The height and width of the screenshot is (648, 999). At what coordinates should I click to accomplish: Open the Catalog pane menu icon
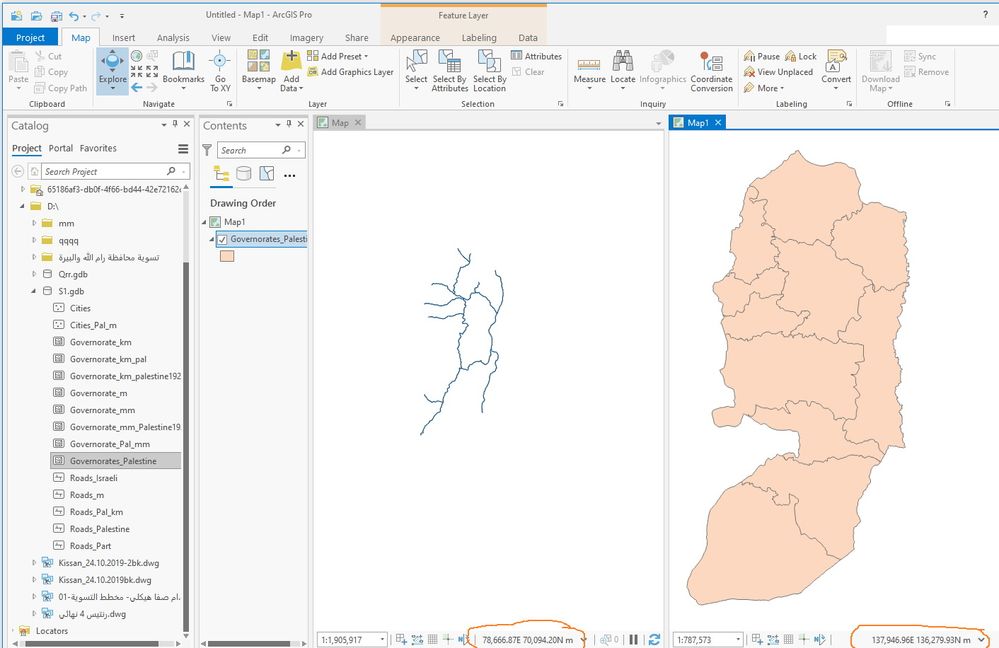point(183,148)
